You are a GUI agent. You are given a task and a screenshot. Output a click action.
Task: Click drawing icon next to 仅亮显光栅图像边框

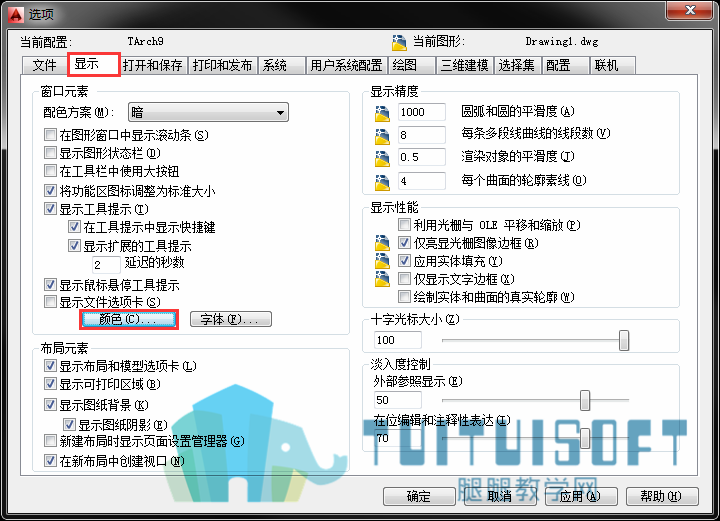click(x=382, y=243)
